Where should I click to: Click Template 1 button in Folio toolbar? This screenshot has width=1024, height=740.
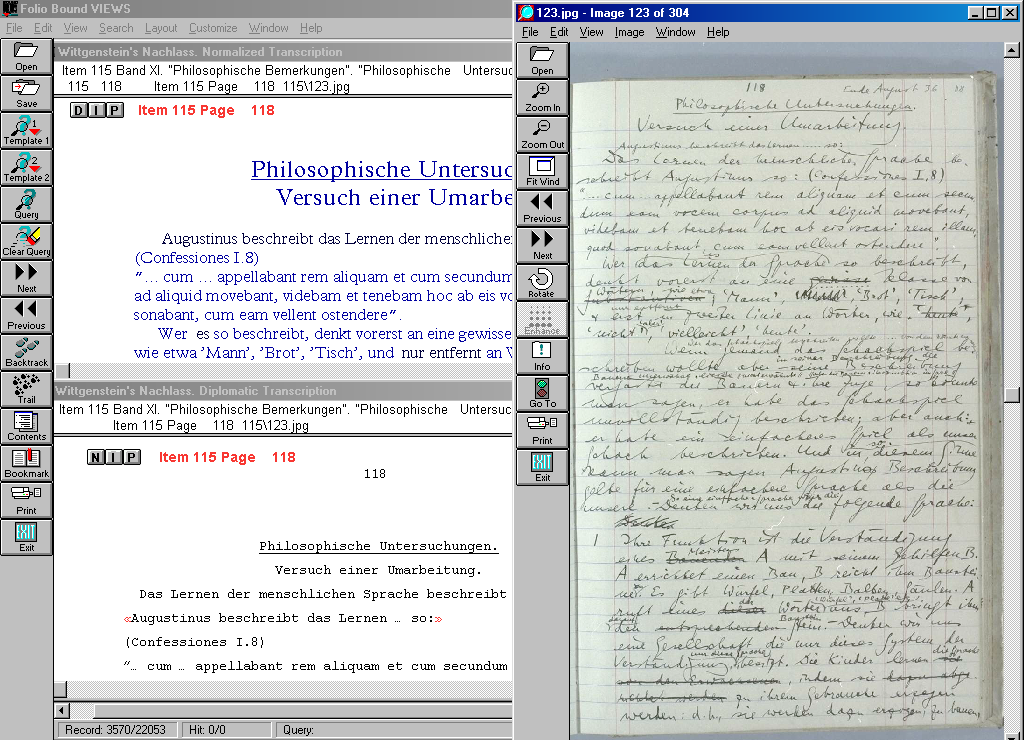(26, 129)
